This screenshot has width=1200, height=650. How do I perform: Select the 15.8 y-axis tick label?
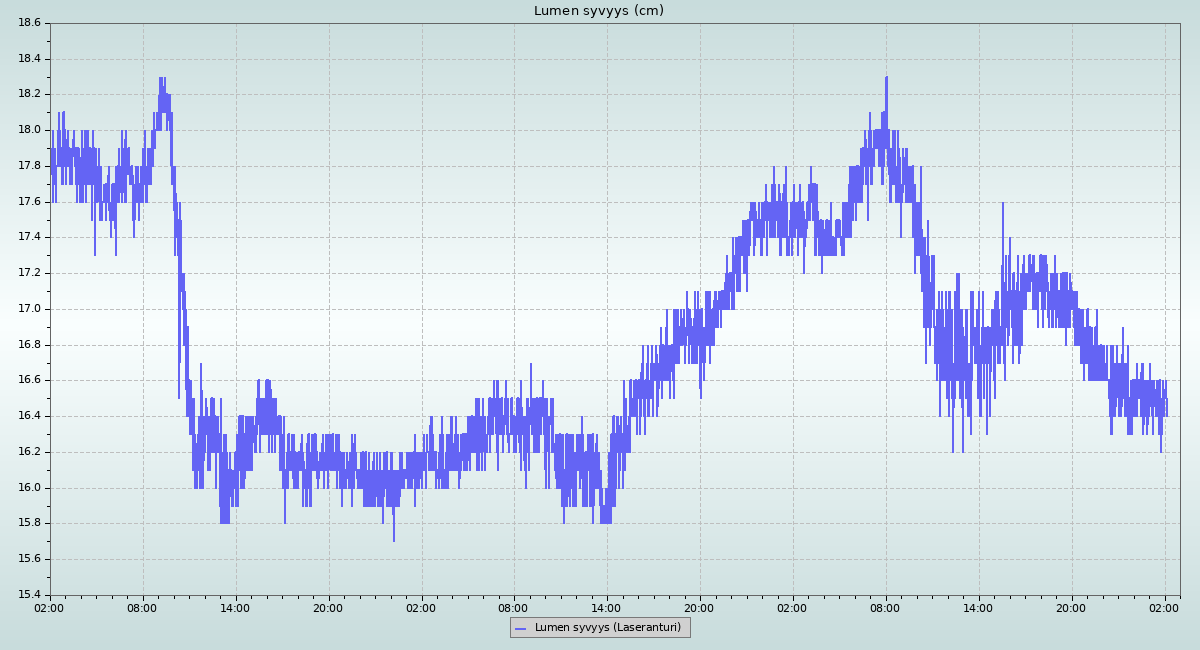pos(30,523)
